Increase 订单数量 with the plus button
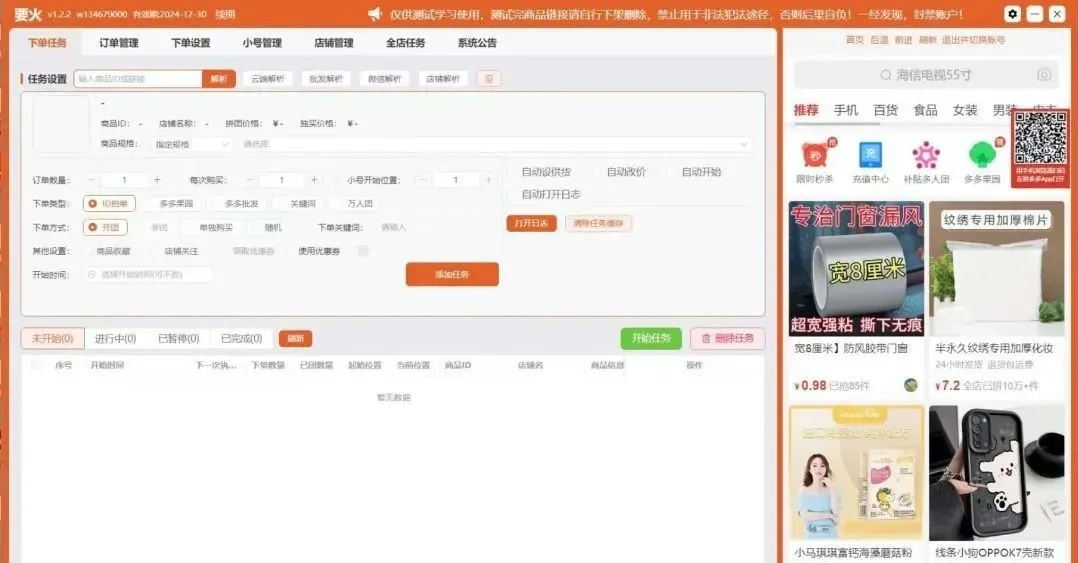1078x563 pixels. pyautogui.click(x=157, y=180)
